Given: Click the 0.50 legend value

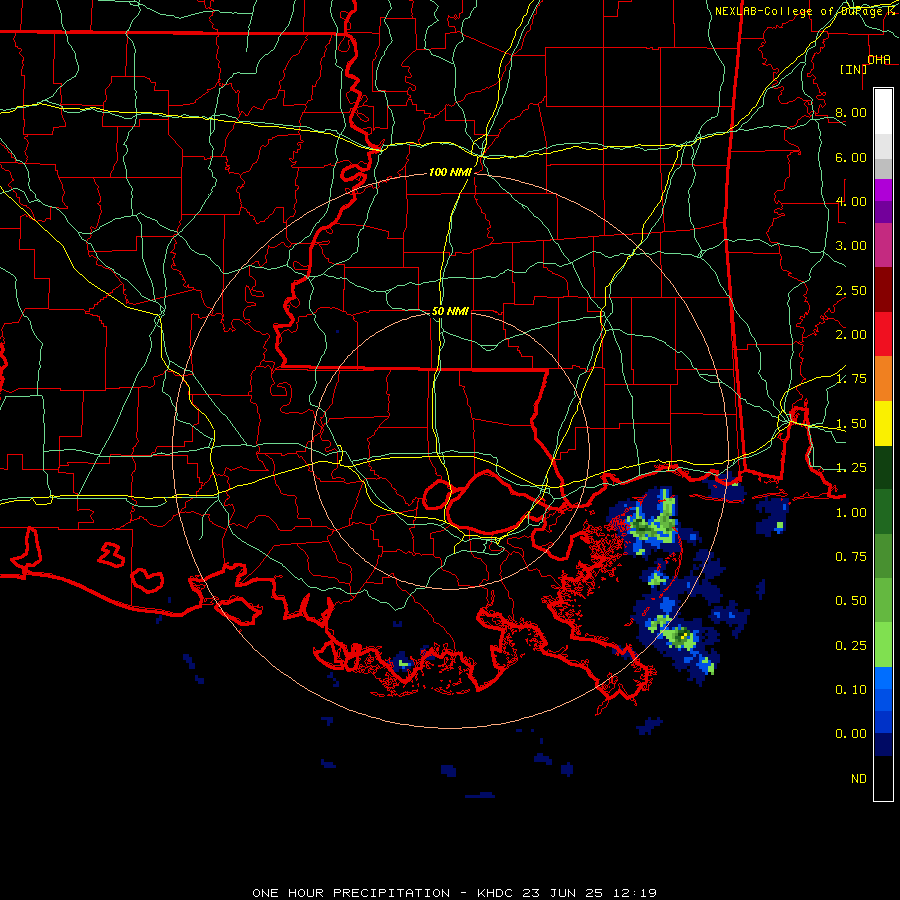Looking at the screenshot, I should tap(851, 601).
